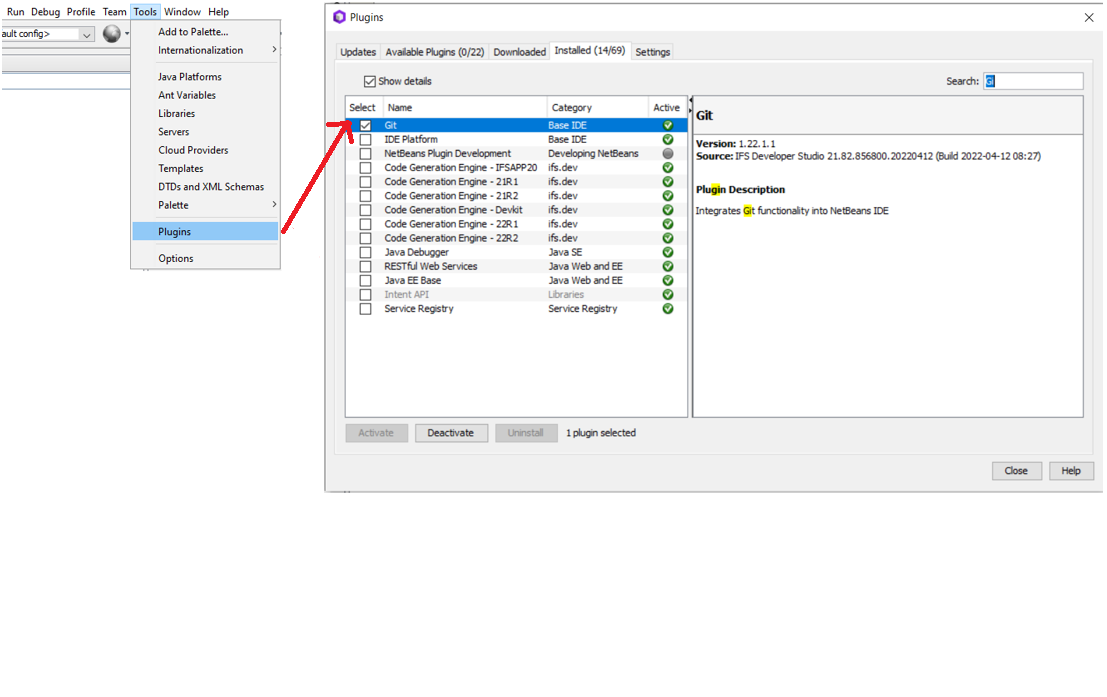Click the Deactivate button
Screen dimensions: 1107x697
(451, 433)
